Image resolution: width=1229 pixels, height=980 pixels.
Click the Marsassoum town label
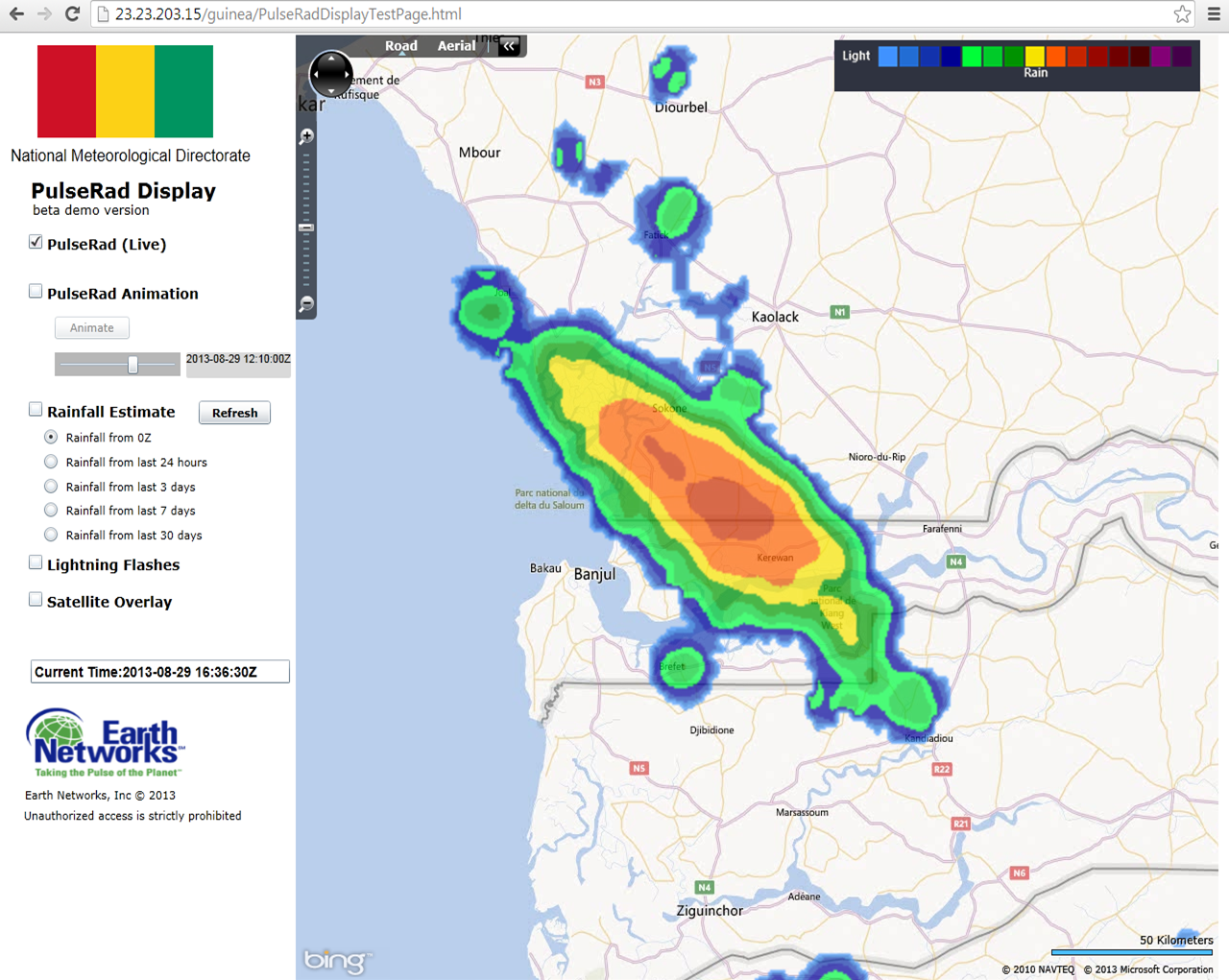click(802, 812)
